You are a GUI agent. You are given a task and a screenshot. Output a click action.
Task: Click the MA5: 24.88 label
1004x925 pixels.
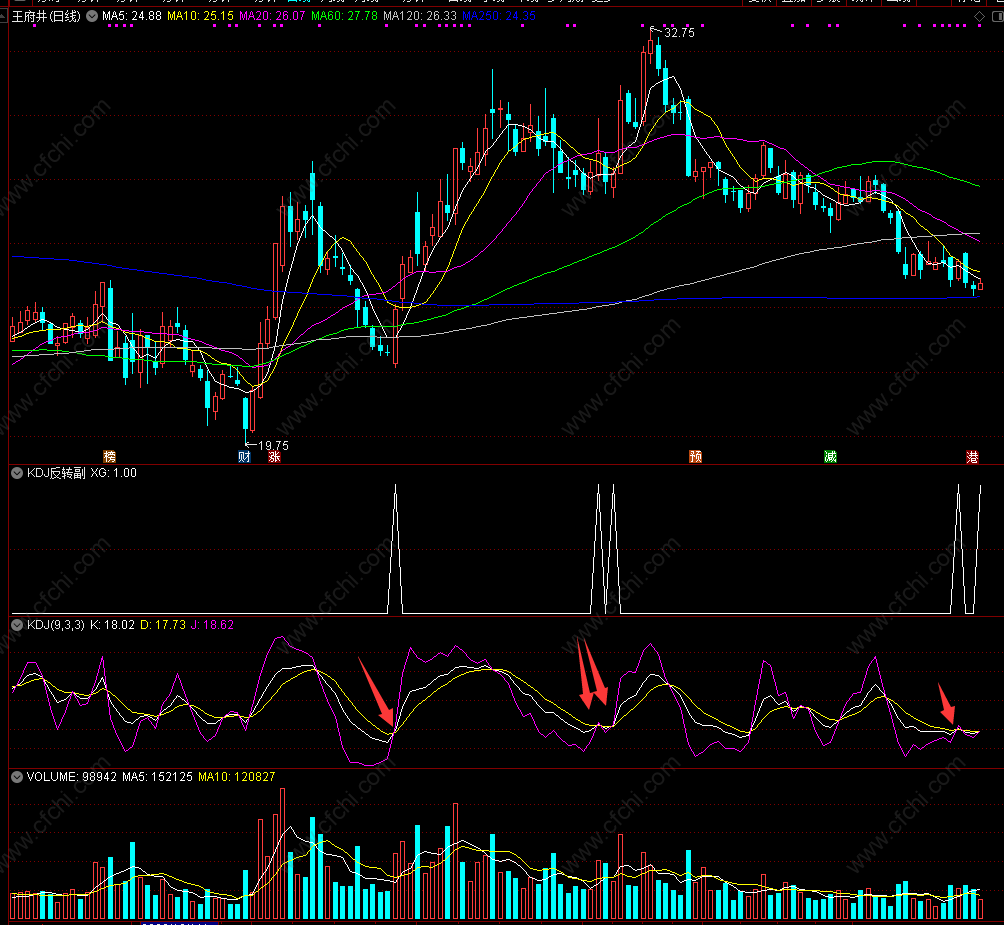coord(132,16)
